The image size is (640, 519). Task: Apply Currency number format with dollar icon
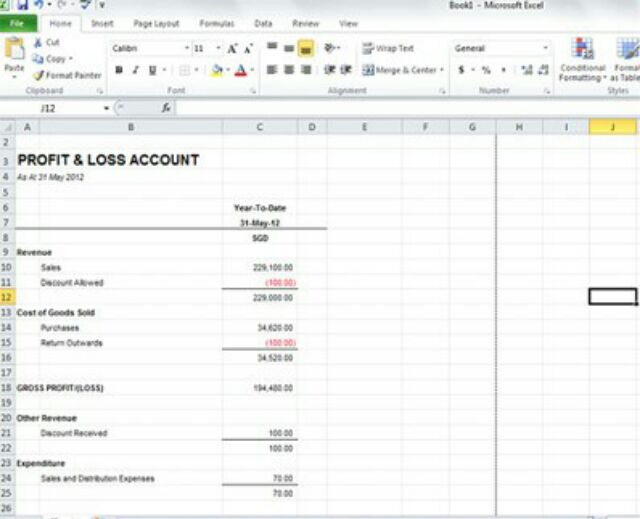pos(461,70)
